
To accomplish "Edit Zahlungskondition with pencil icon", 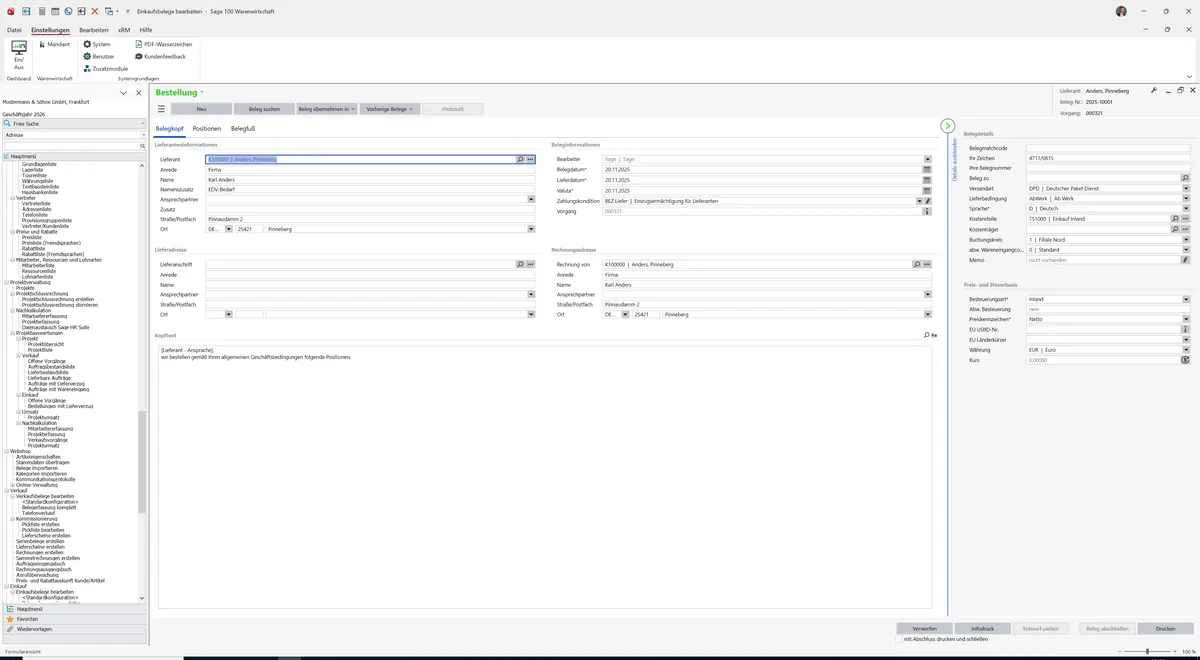I will (928, 201).
